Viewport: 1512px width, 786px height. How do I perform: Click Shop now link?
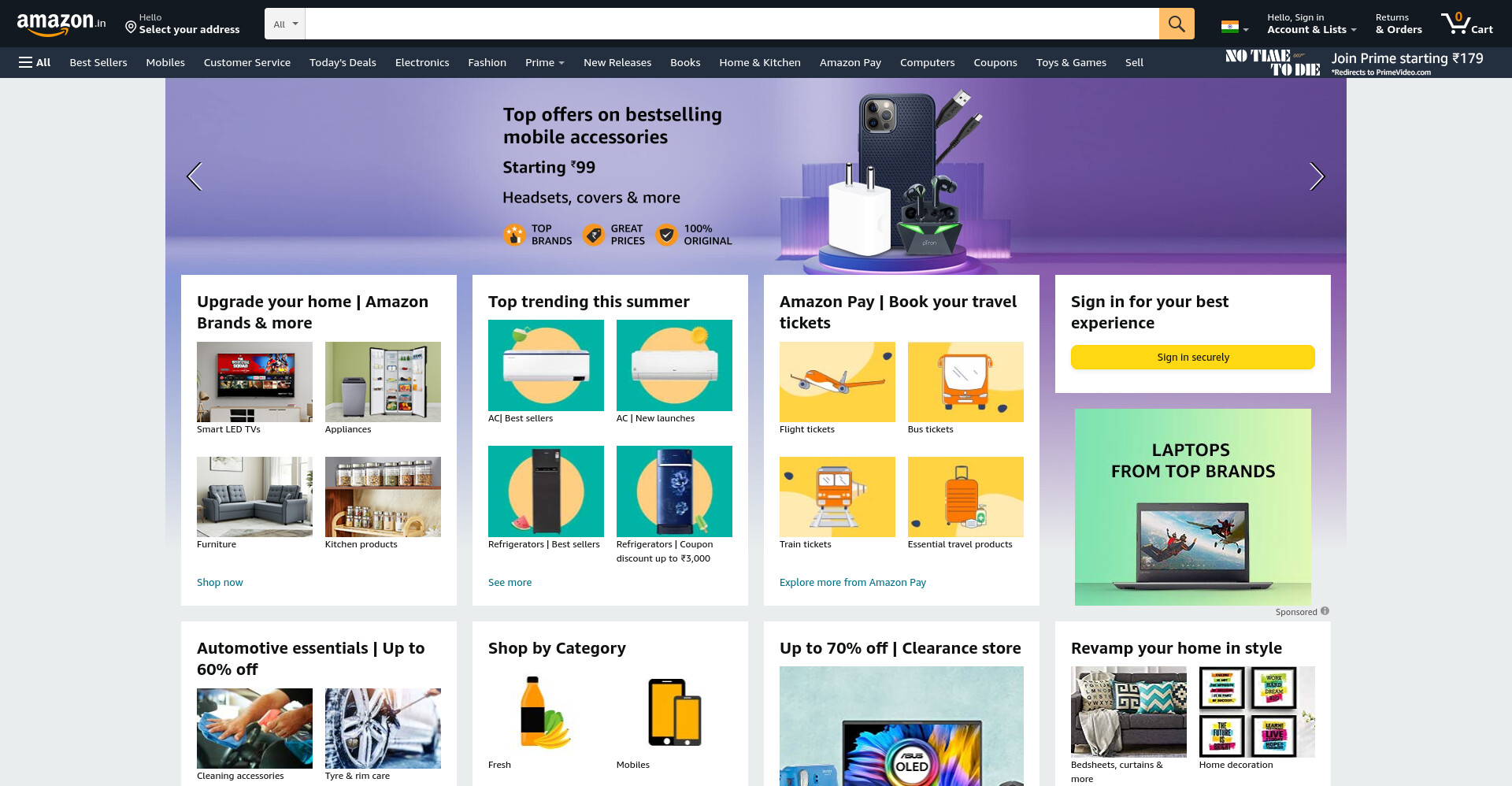tap(220, 582)
